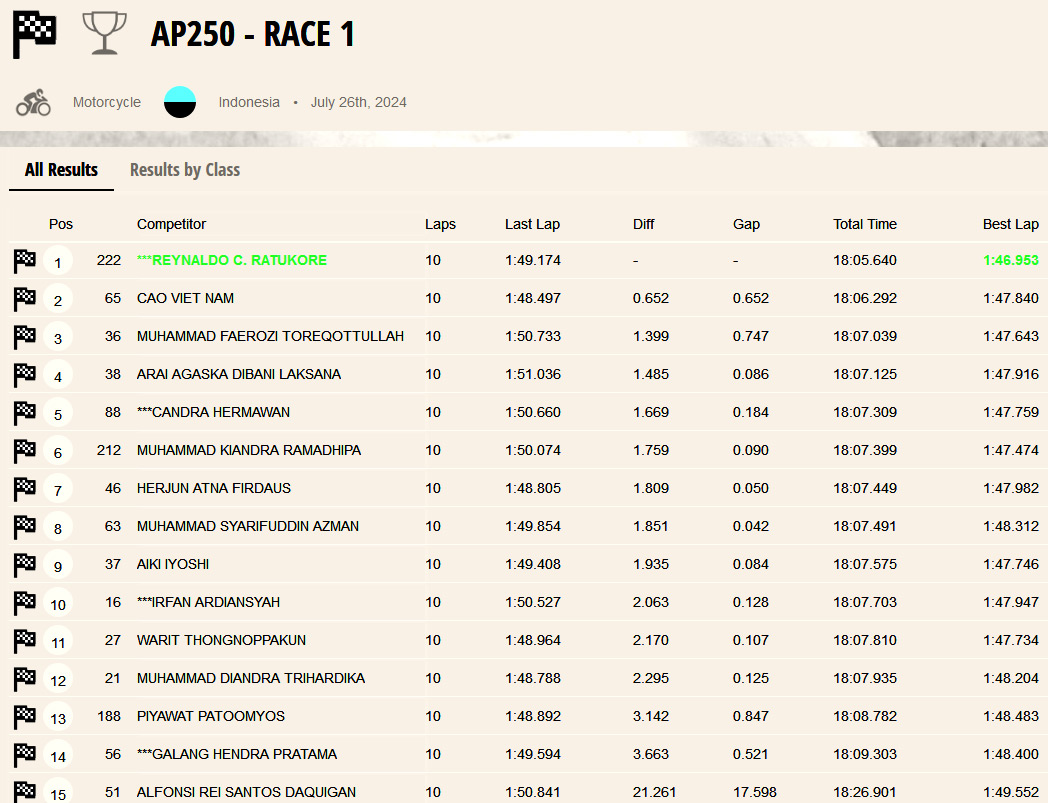1048x803 pixels.
Task: Click the finish flag icon in Aiki Iyoshi's row
Action: click(x=25, y=565)
